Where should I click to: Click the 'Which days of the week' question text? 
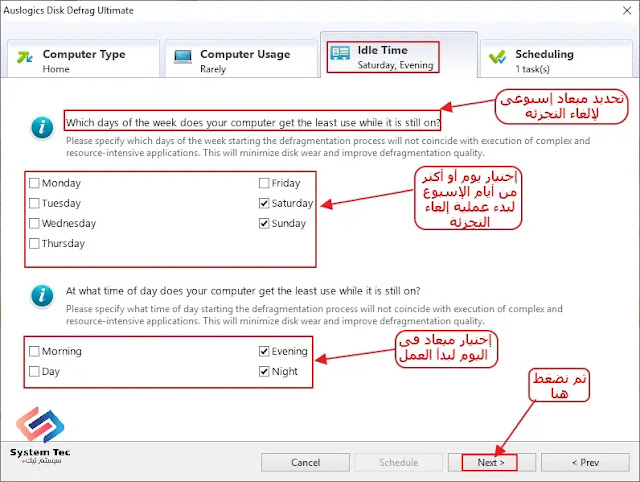[253, 122]
